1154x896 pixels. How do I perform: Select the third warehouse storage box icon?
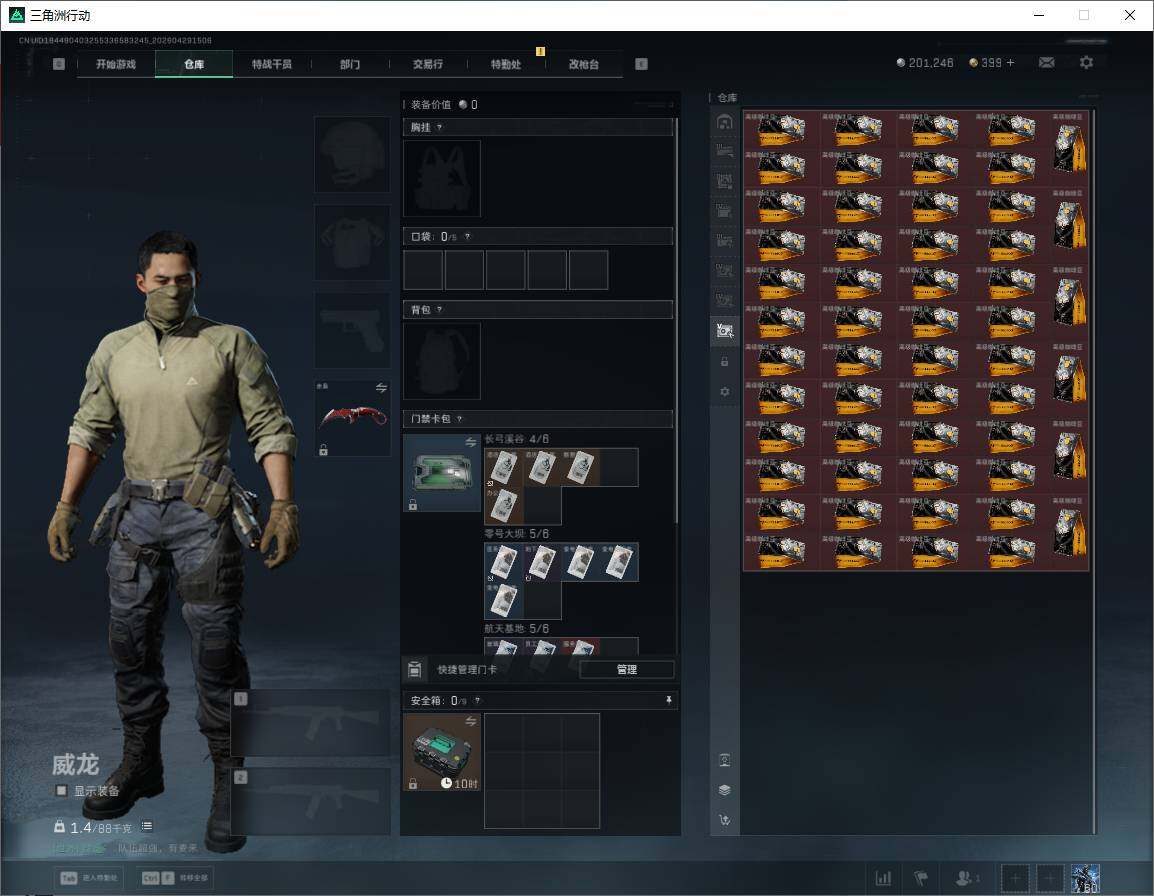[724, 181]
